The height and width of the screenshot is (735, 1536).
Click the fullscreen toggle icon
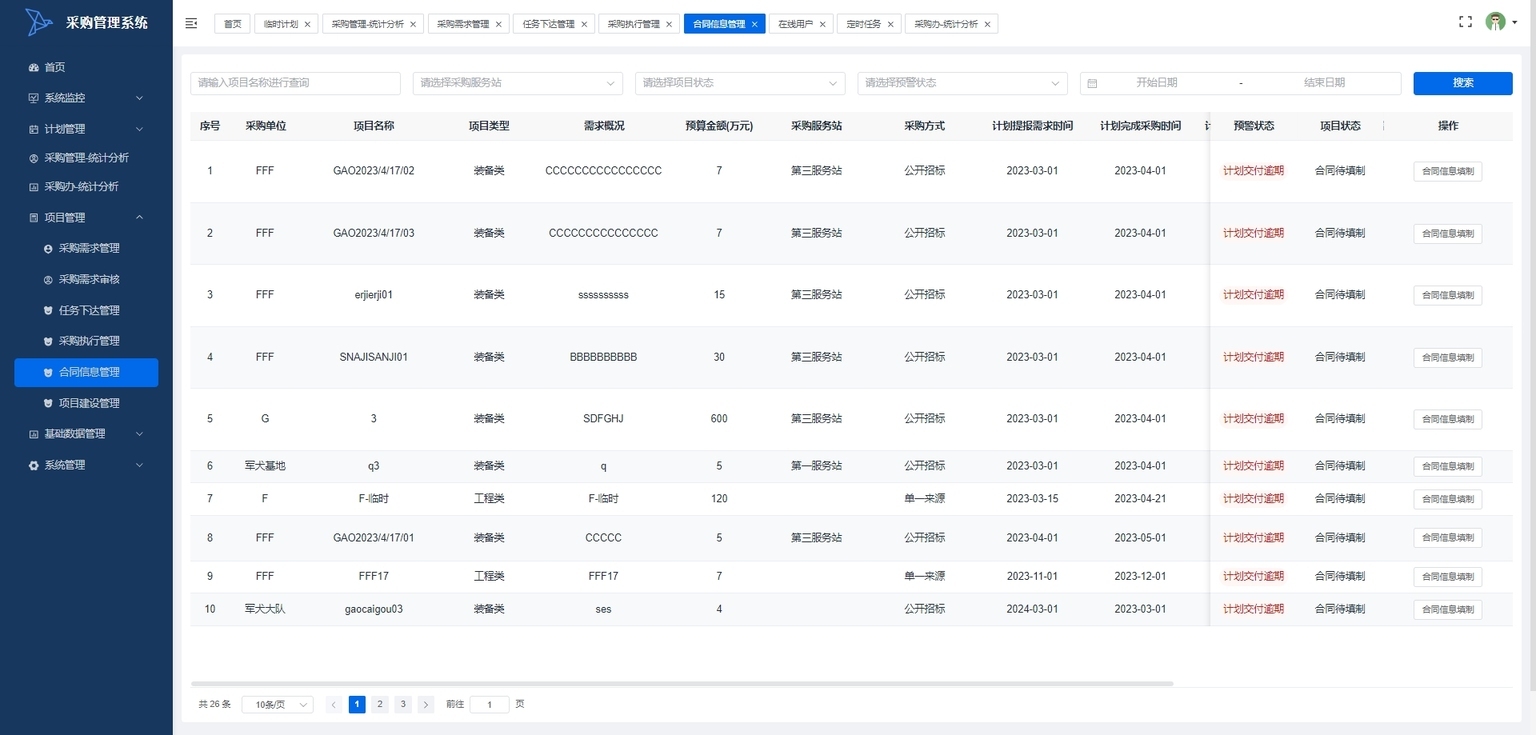(1465, 22)
